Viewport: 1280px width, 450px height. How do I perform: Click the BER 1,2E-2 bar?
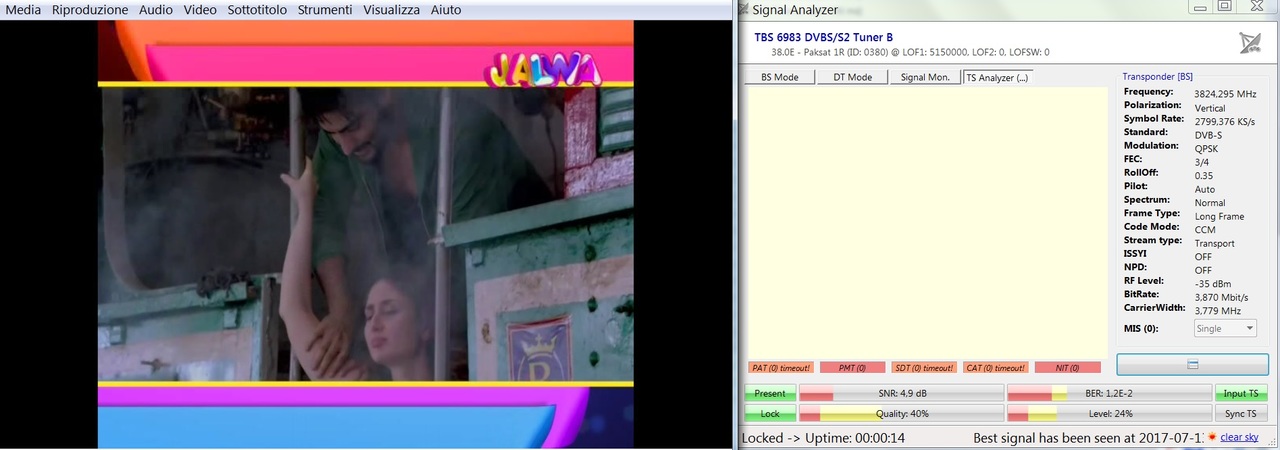point(1109,393)
